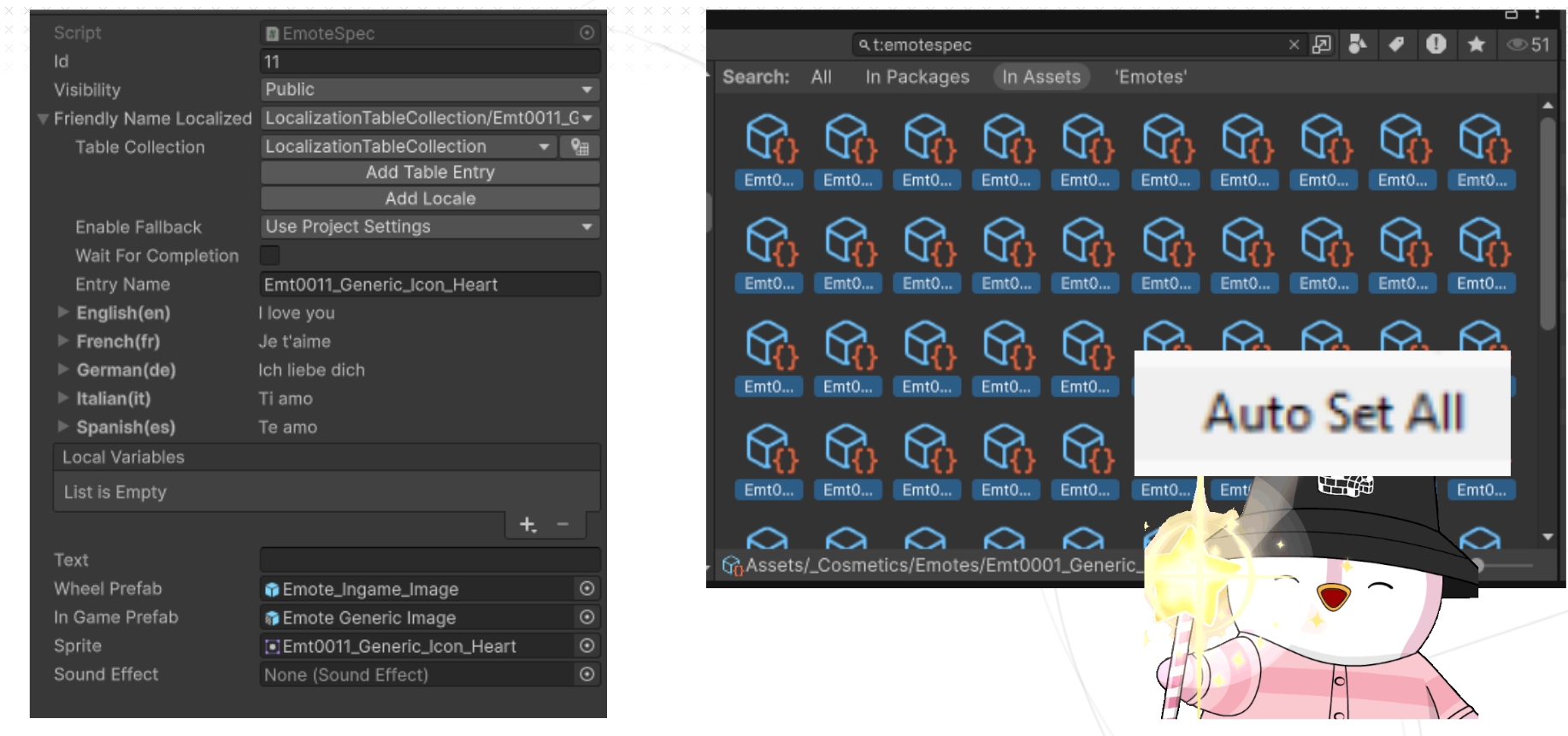Viewport: 1568px width, 736px height.
Task: Expand the French(fr) locale entry
Action: pyautogui.click(x=63, y=340)
